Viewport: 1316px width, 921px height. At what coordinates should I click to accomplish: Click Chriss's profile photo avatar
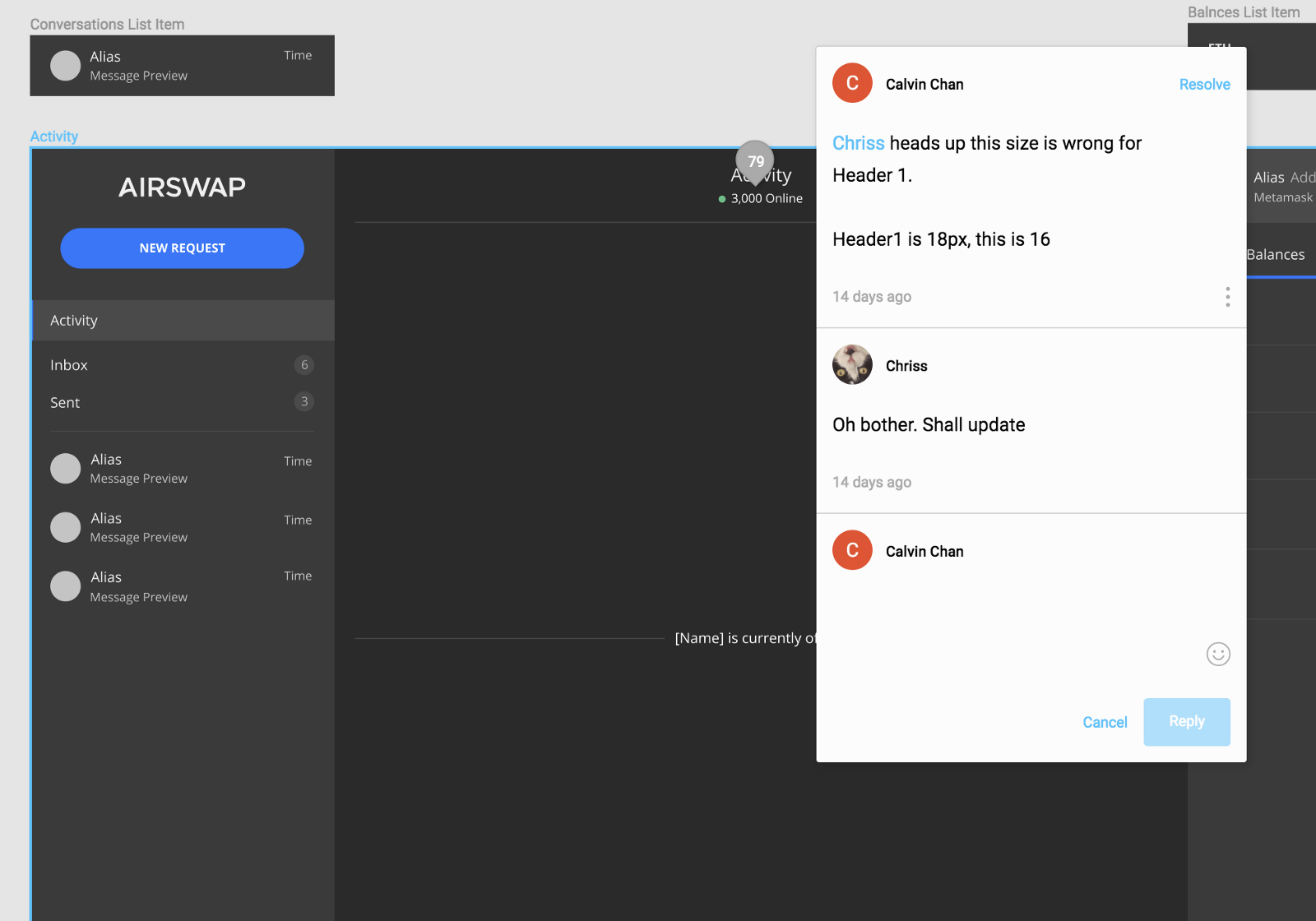(852, 364)
